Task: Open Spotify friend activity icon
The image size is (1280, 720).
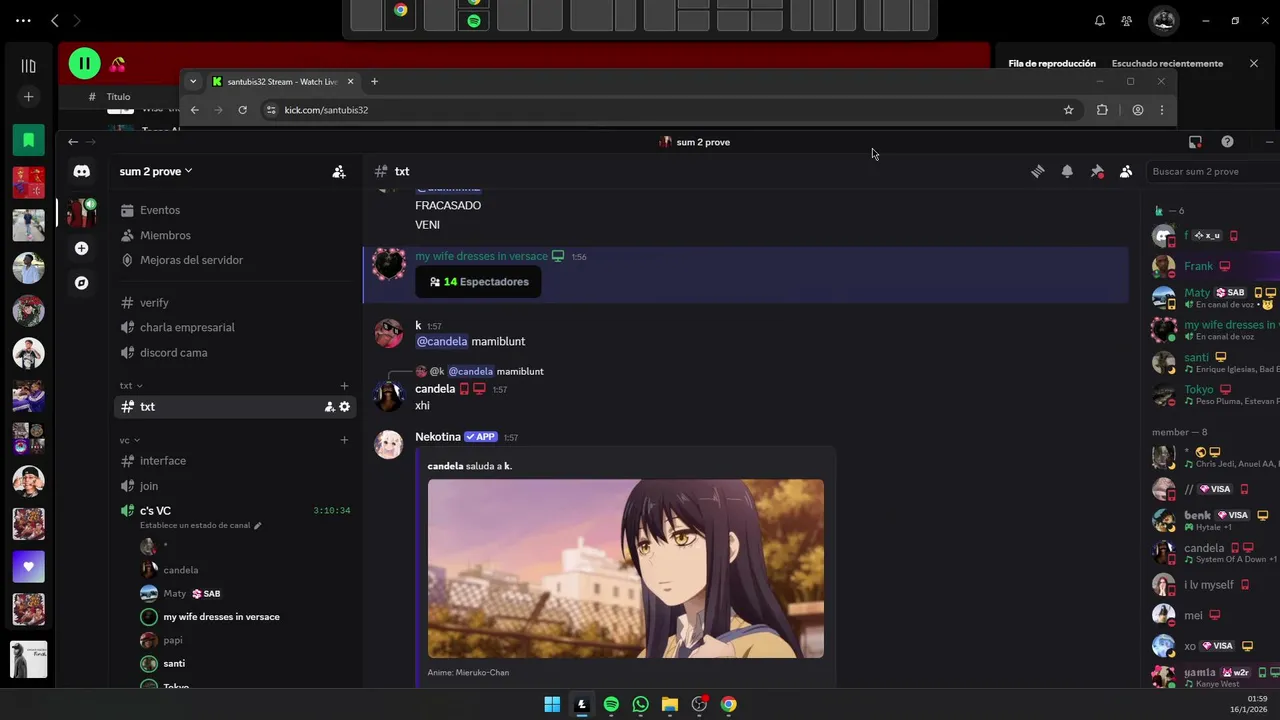Action: click(x=1127, y=20)
